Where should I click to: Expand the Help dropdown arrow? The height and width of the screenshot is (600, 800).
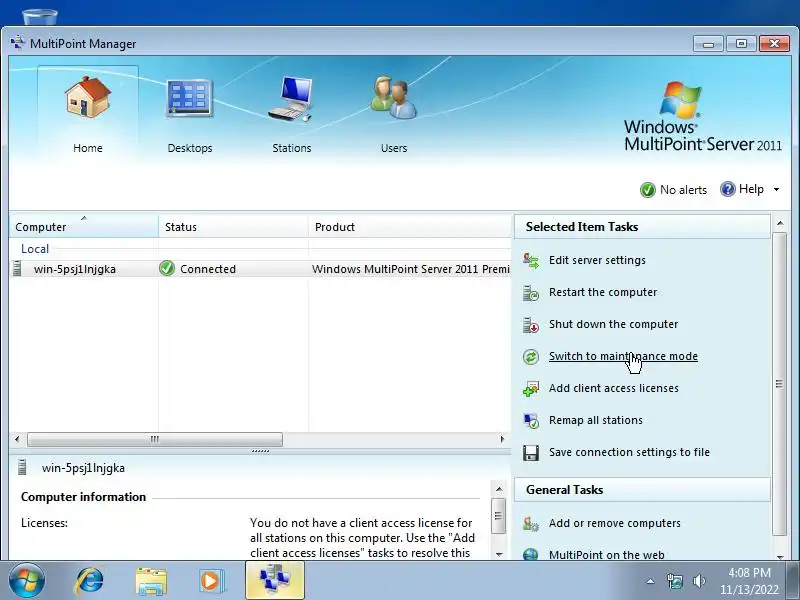point(777,189)
